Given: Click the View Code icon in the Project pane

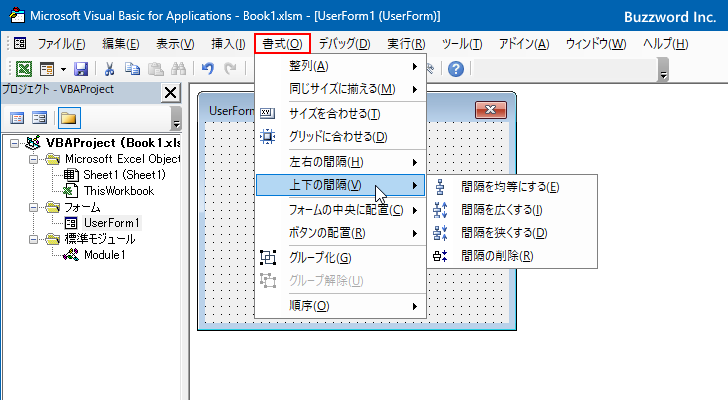Looking at the screenshot, I should (17, 118).
